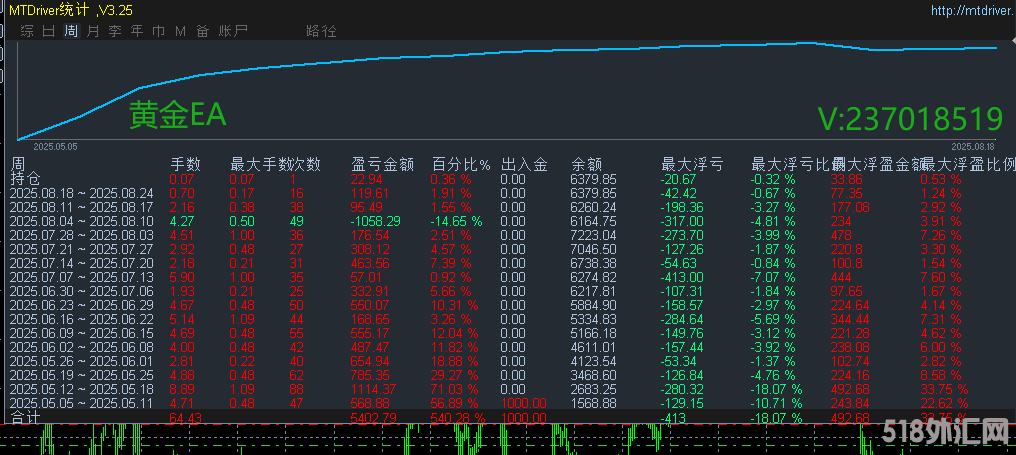
Task: Click the 盈亏金额 column header
Action: [382, 165]
